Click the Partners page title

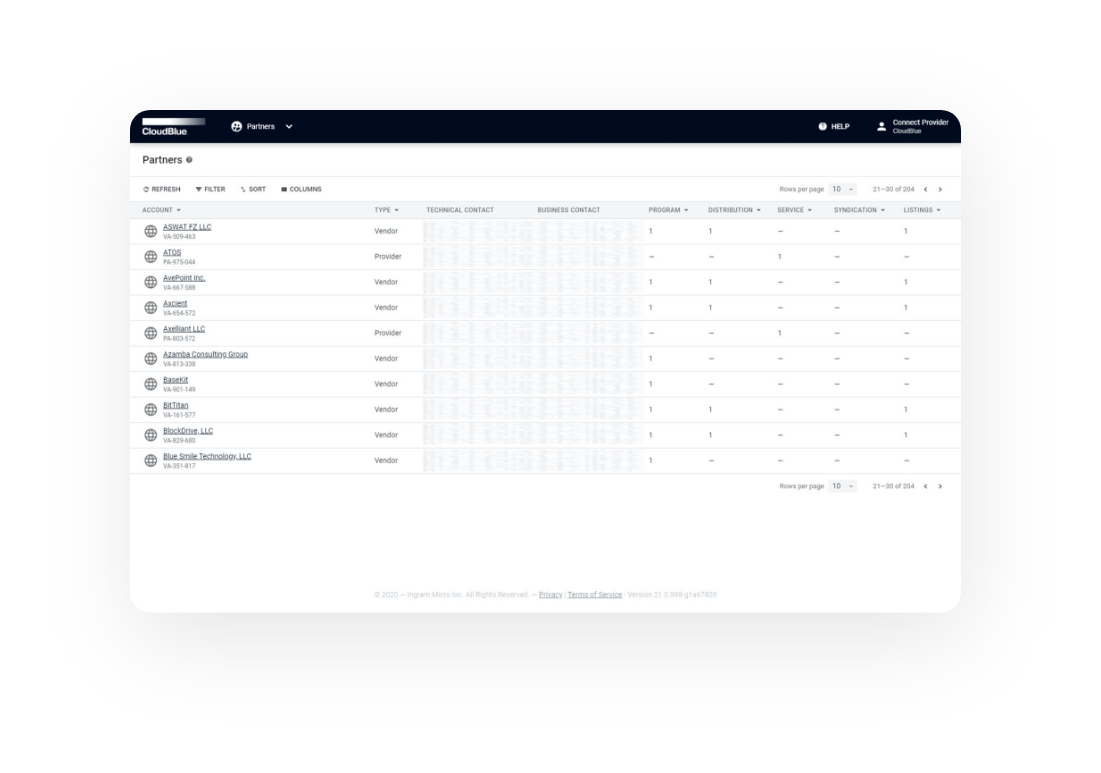162,160
